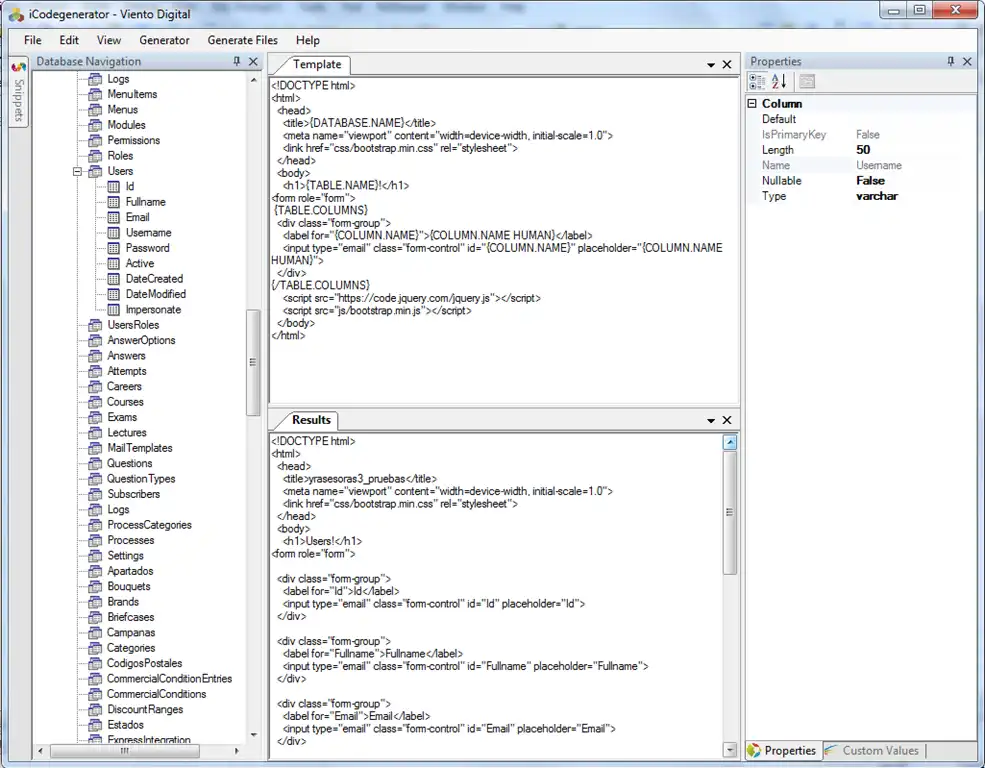Click the Property Pages icon in Properties toolbar

pyautogui.click(x=807, y=82)
